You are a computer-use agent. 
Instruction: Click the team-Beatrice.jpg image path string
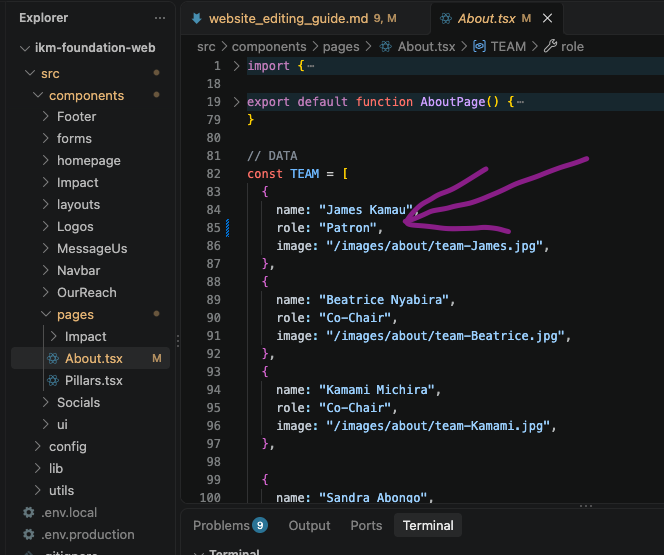445,336
